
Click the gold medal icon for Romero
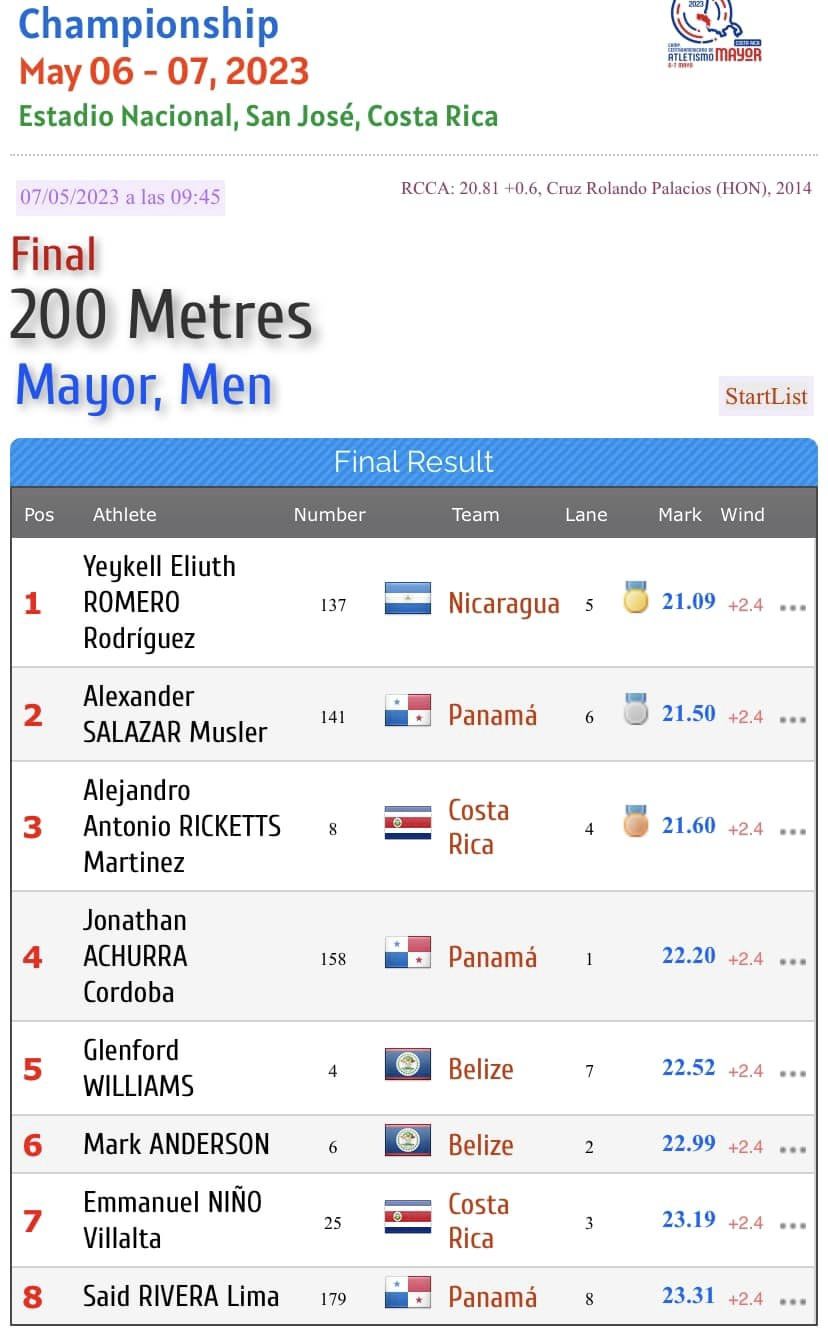pyautogui.click(x=636, y=597)
